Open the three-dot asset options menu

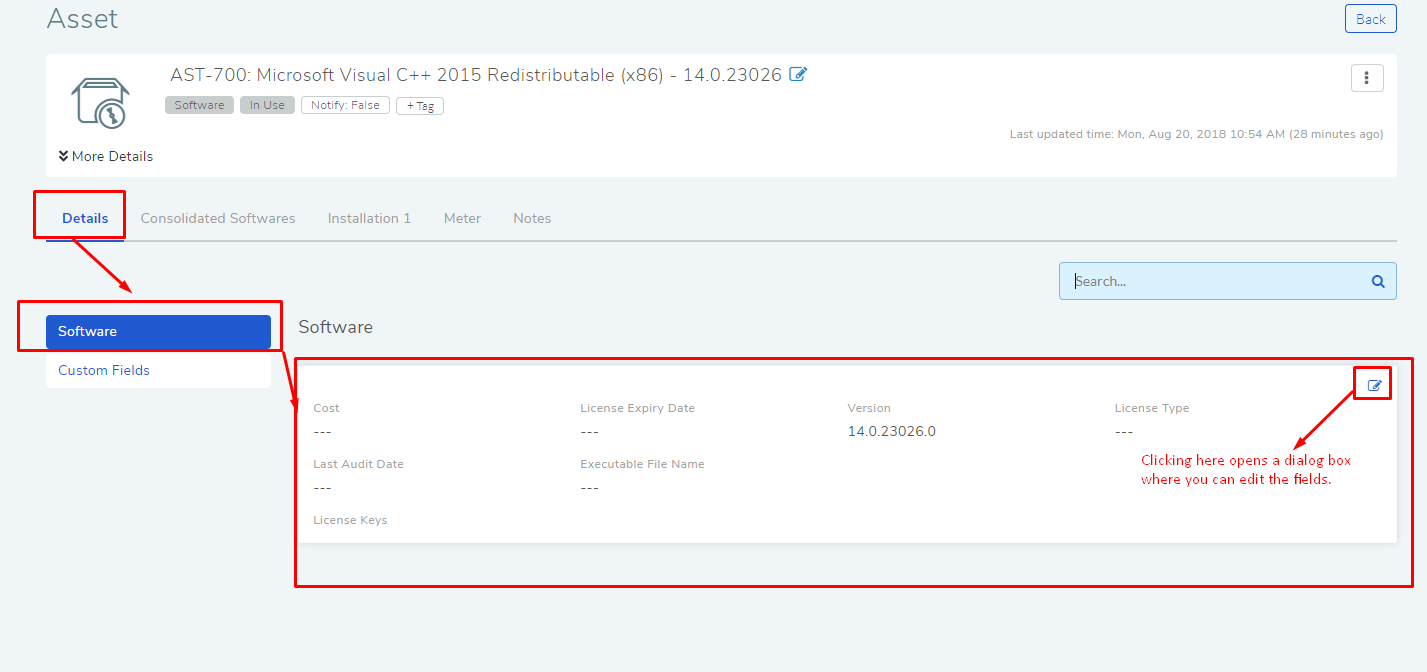1367,78
